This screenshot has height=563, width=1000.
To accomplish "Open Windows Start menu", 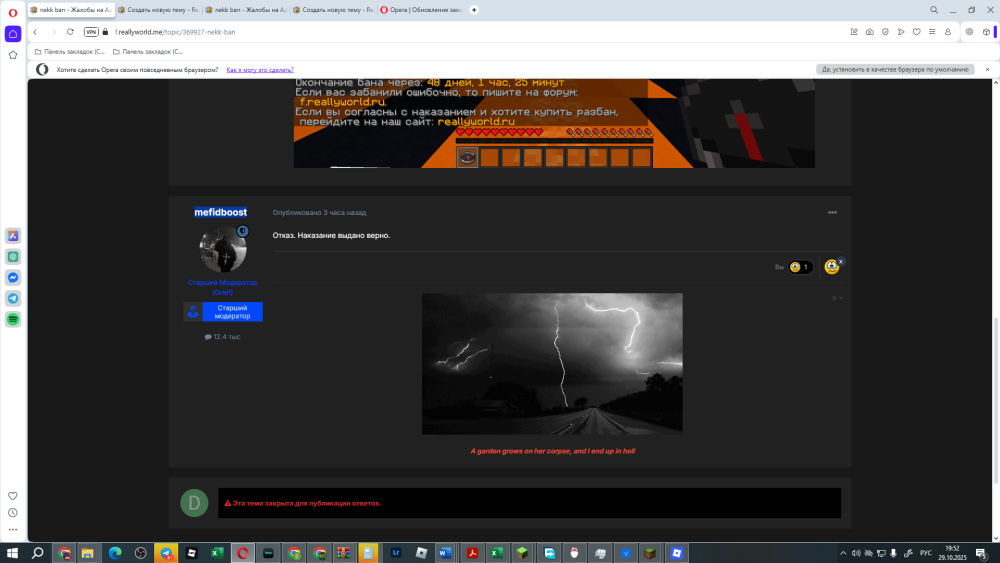I will tap(12, 553).
